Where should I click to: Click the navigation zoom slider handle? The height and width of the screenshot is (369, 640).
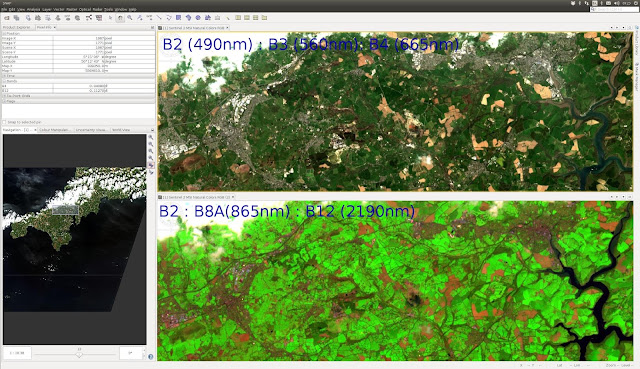pyautogui.click(x=79, y=355)
